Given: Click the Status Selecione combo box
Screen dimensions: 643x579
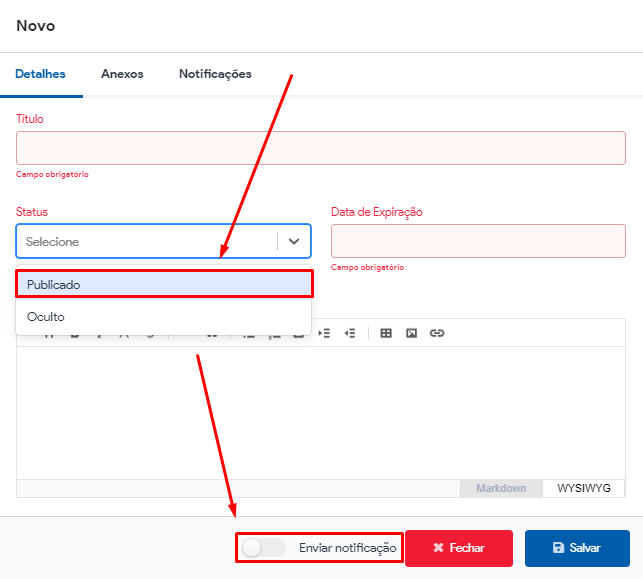Looking at the screenshot, I should 164,241.
